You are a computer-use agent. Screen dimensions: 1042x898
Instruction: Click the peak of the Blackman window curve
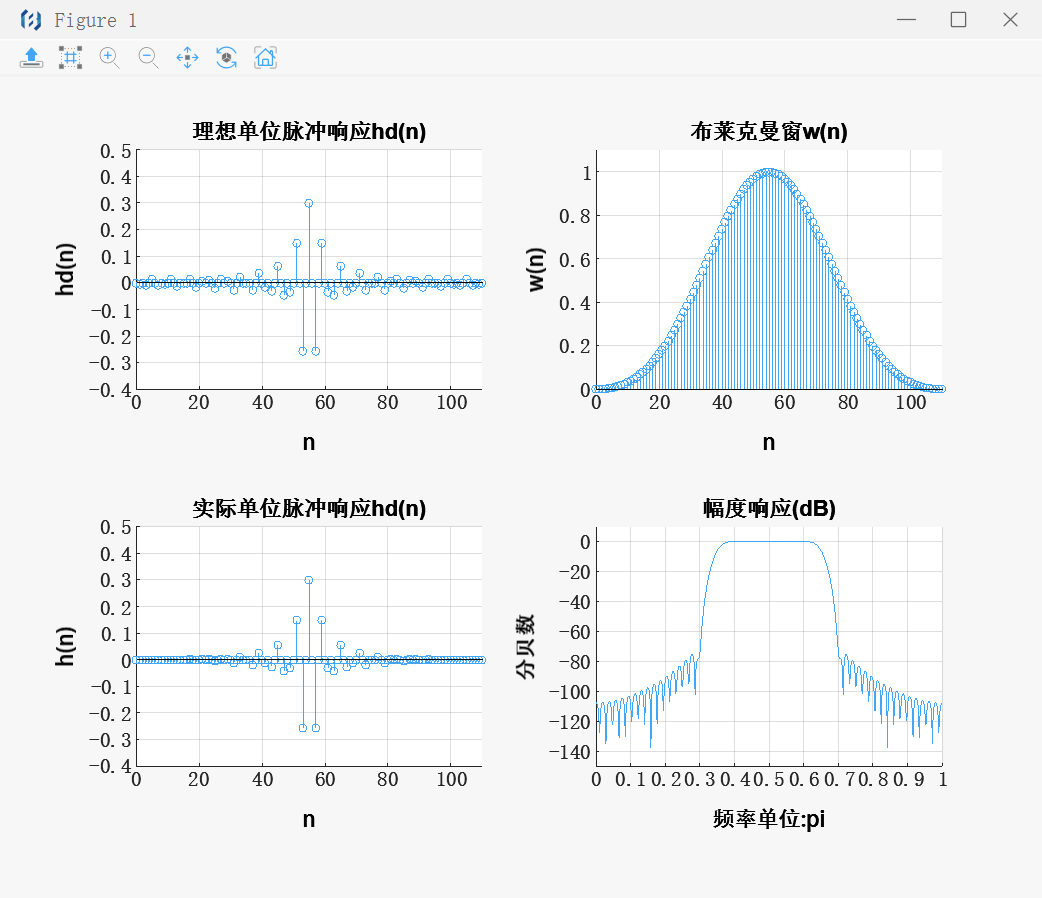tap(768, 172)
